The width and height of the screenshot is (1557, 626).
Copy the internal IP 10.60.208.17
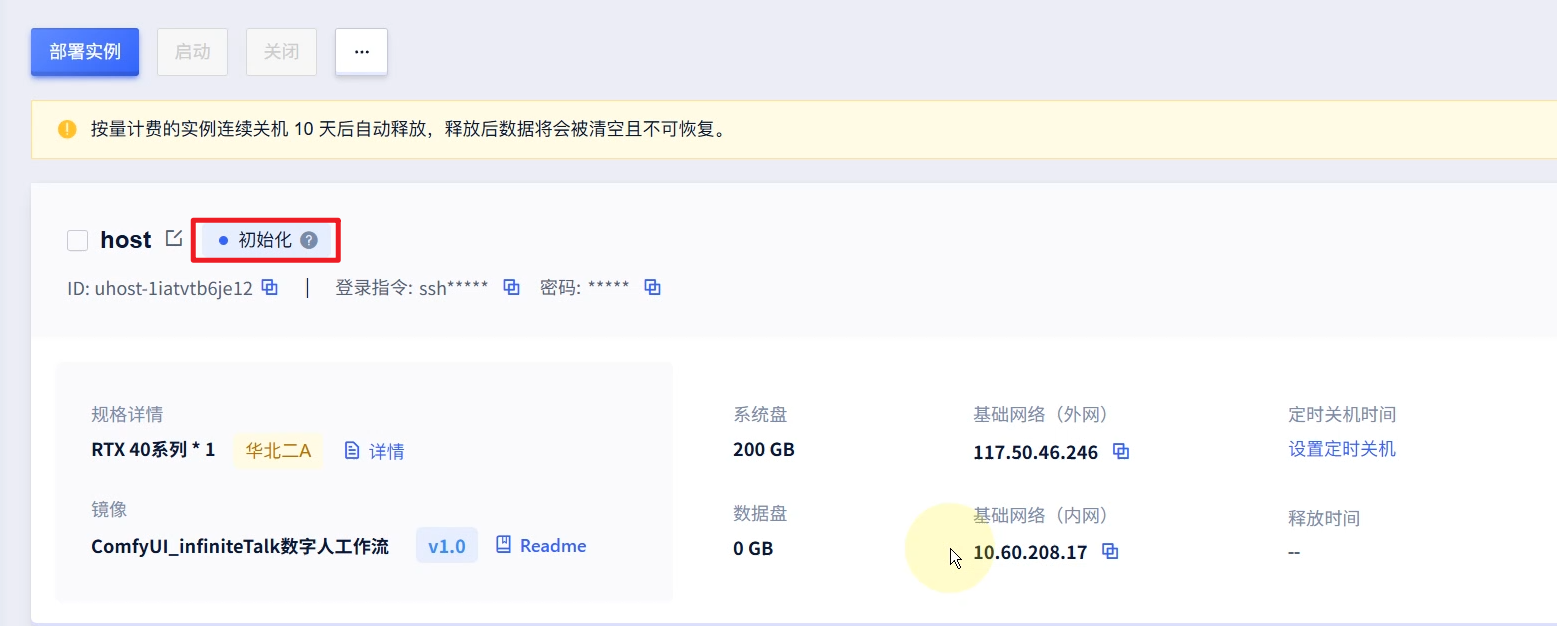[x=1109, y=551]
